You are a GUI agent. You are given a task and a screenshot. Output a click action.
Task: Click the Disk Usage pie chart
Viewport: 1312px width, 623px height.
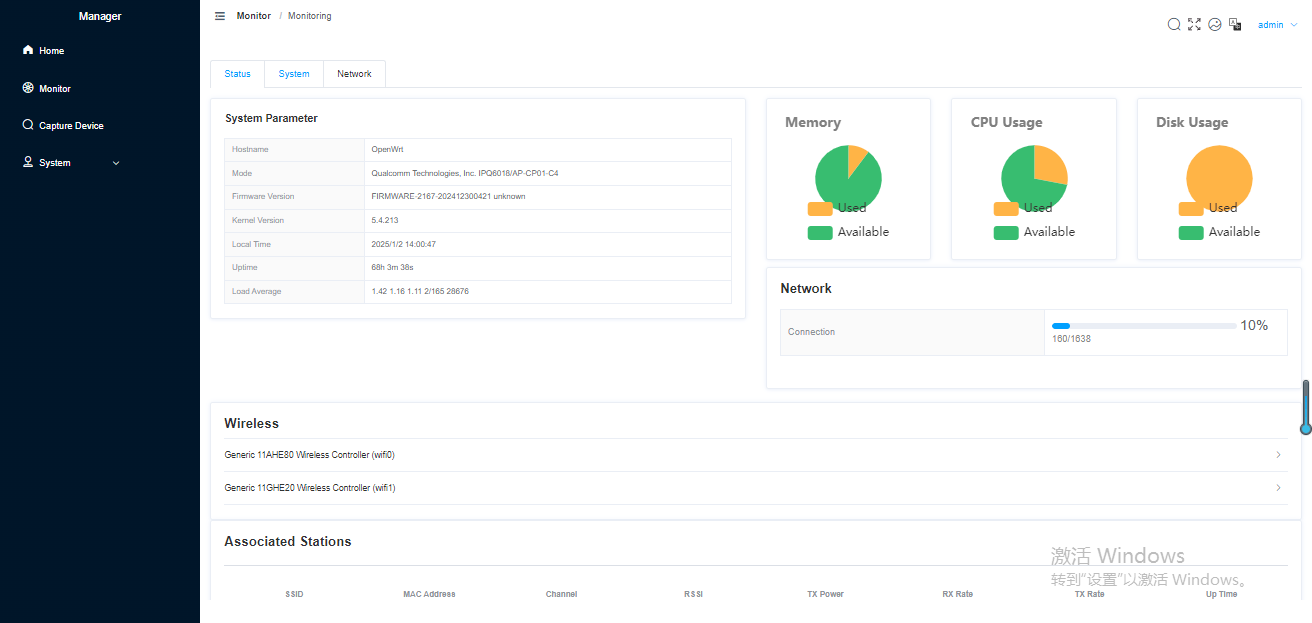tap(1219, 177)
